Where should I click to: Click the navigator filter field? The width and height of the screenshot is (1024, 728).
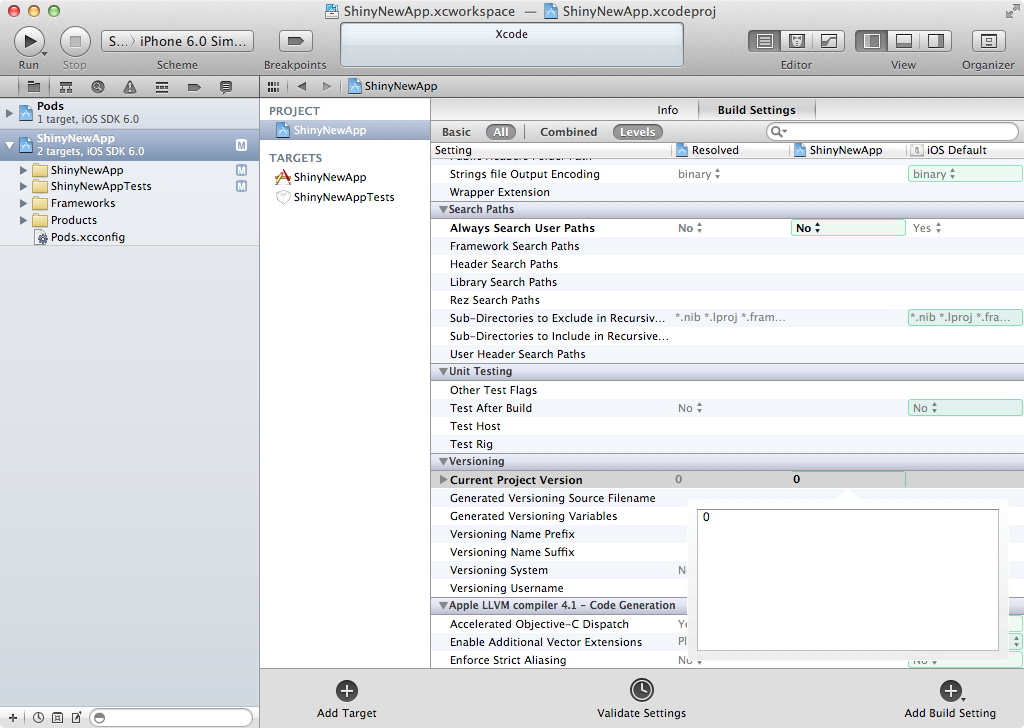pos(171,718)
